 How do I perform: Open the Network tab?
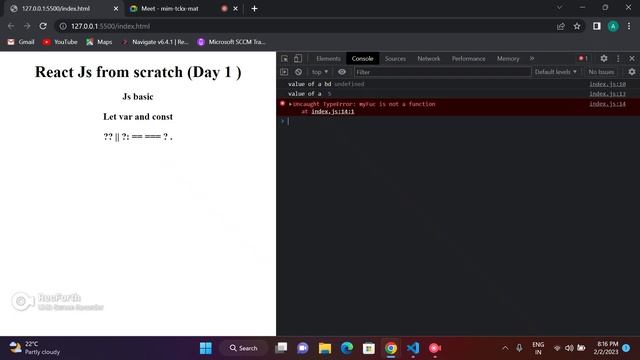[429, 59]
